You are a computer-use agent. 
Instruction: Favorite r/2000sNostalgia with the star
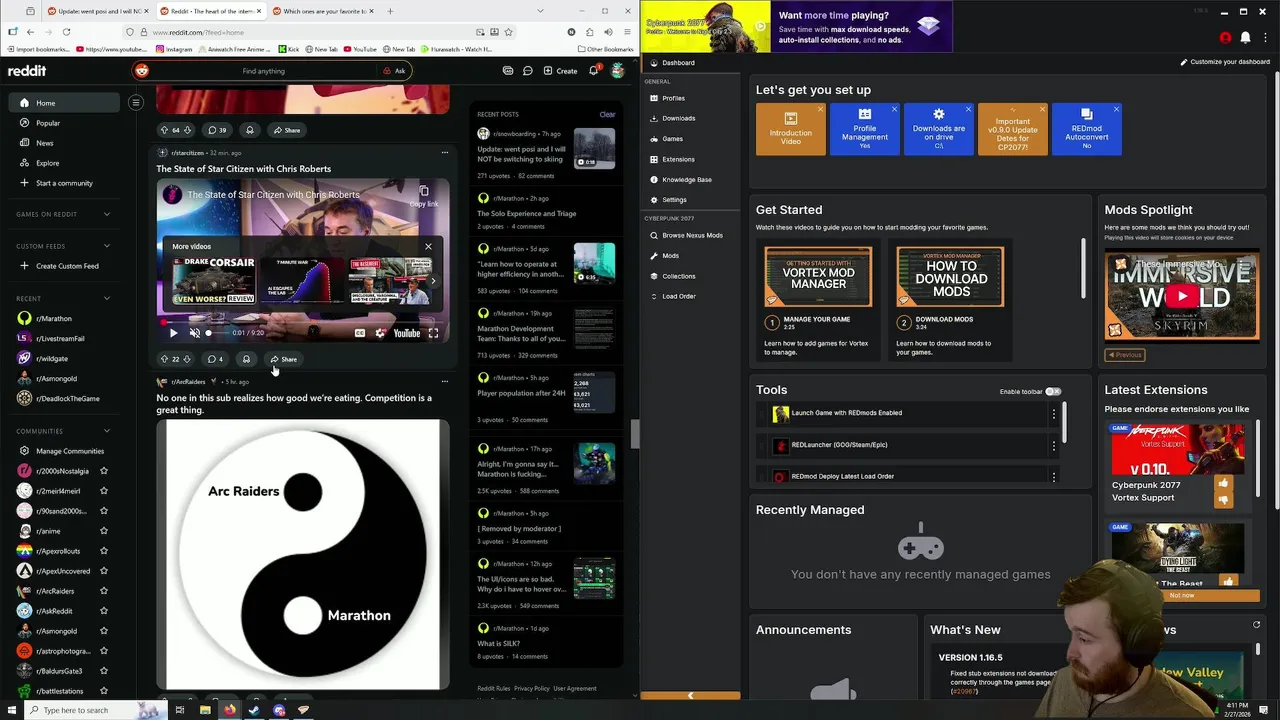103,471
